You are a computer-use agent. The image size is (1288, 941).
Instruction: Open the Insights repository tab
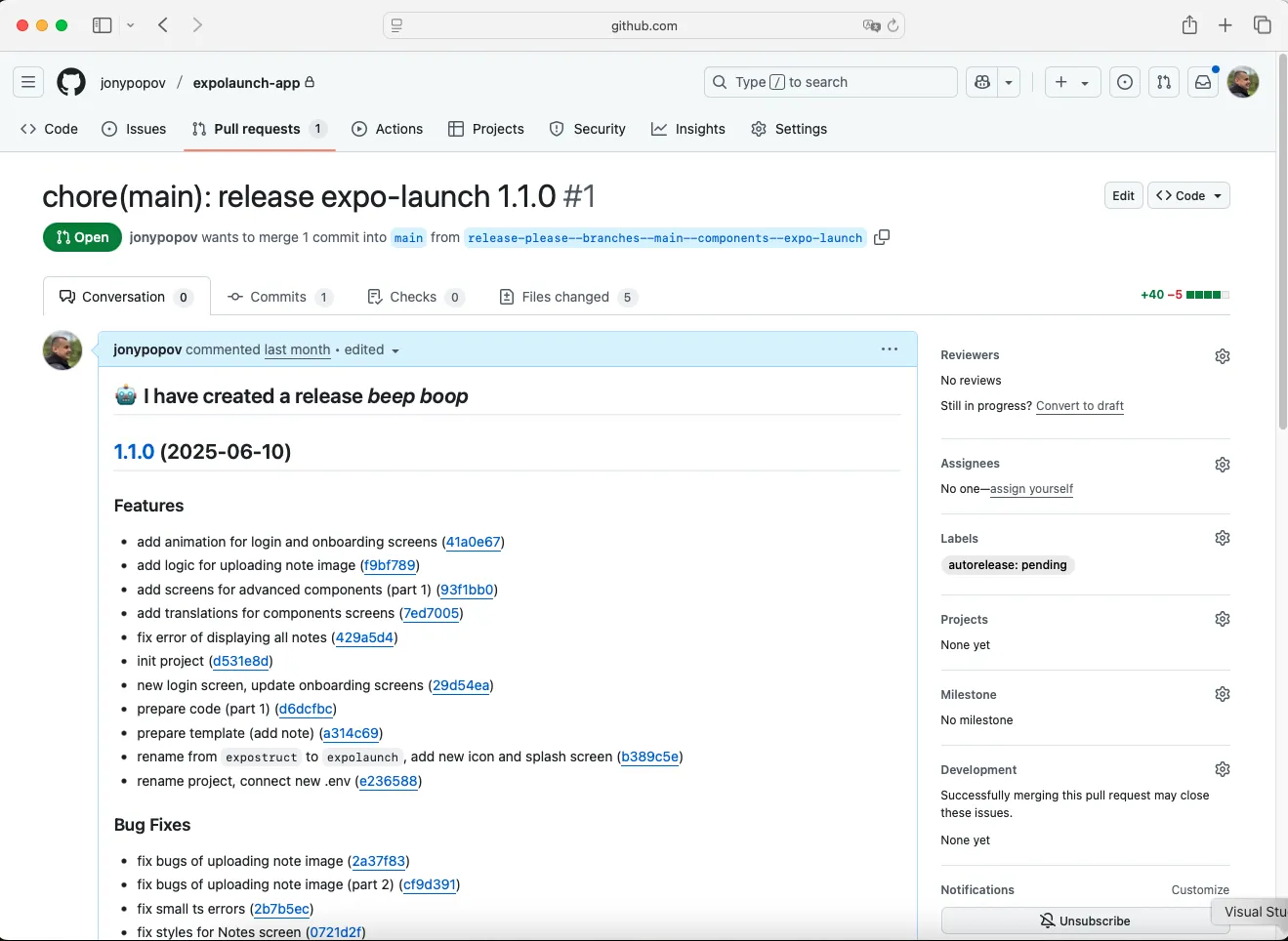tap(688, 129)
